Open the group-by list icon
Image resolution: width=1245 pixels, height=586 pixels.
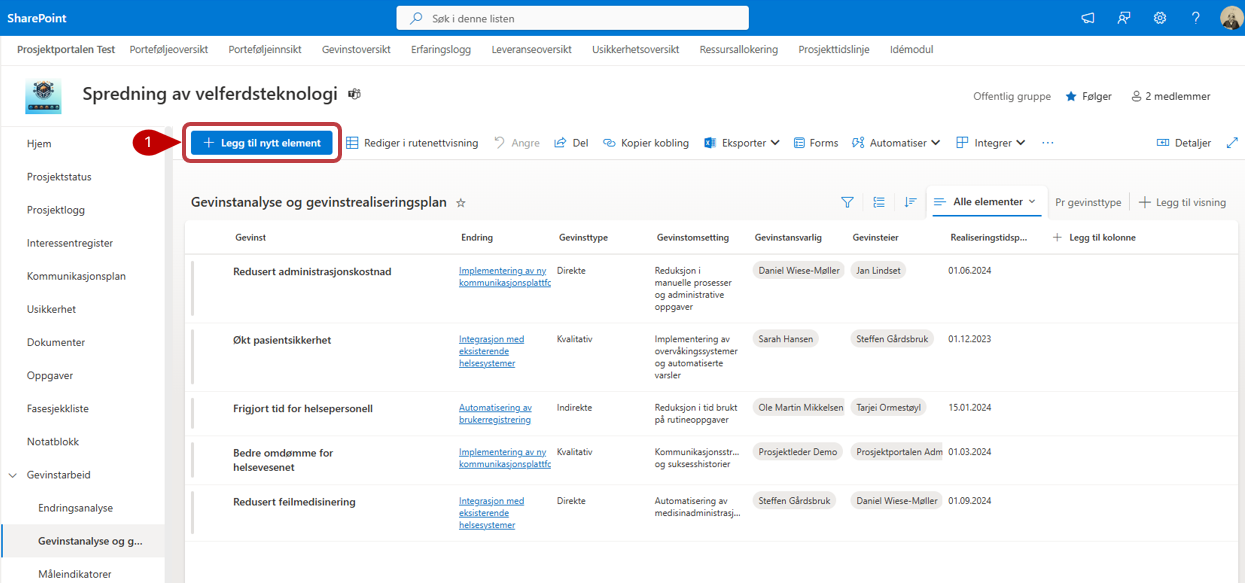tap(879, 202)
